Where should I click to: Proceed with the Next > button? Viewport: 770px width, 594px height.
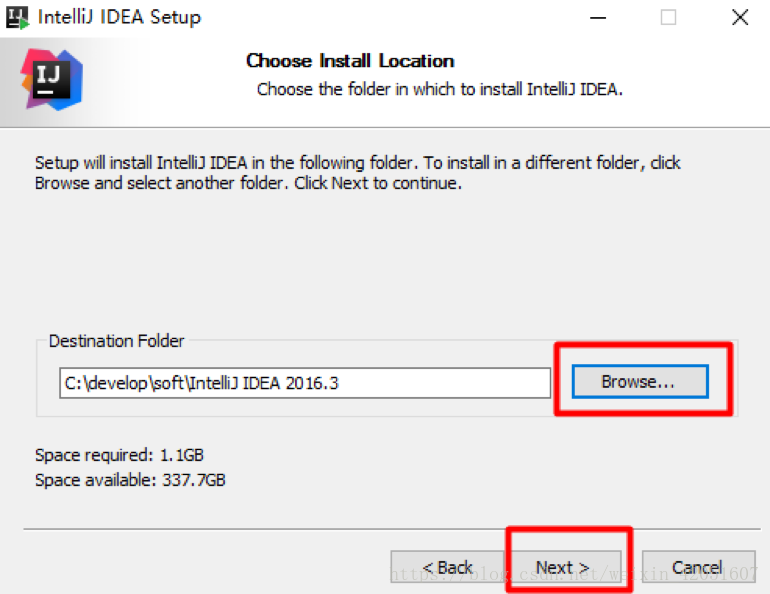point(563,567)
